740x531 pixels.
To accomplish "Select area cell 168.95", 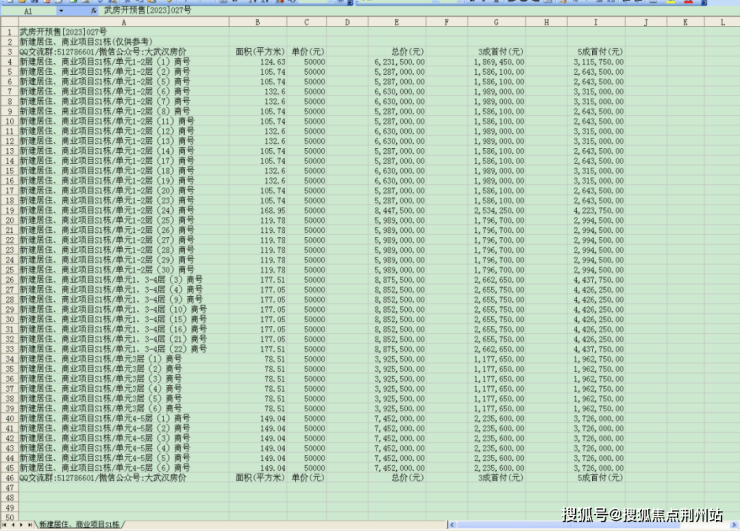I will click(x=258, y=211).
